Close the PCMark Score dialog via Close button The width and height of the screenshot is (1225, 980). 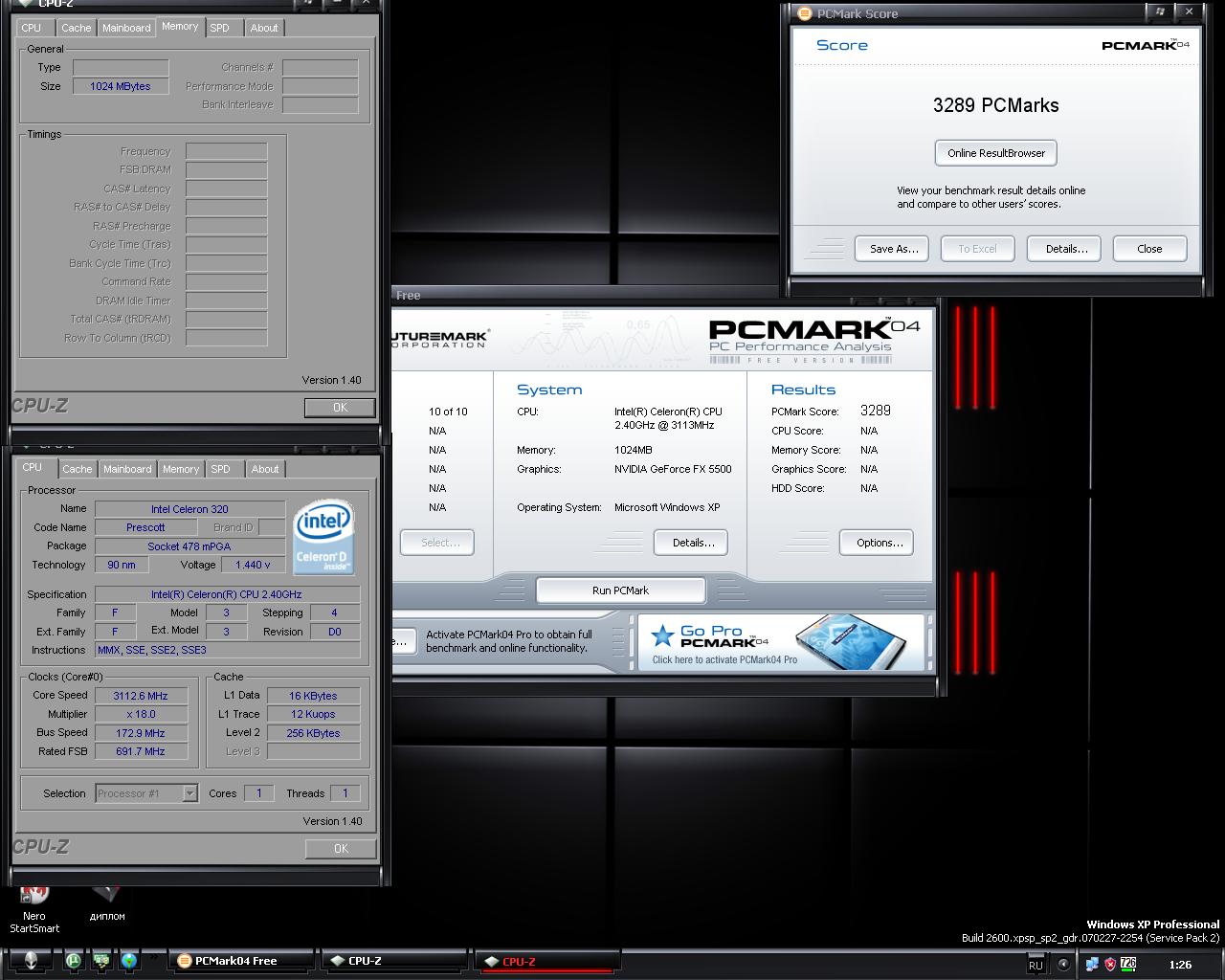(1149, 249)
